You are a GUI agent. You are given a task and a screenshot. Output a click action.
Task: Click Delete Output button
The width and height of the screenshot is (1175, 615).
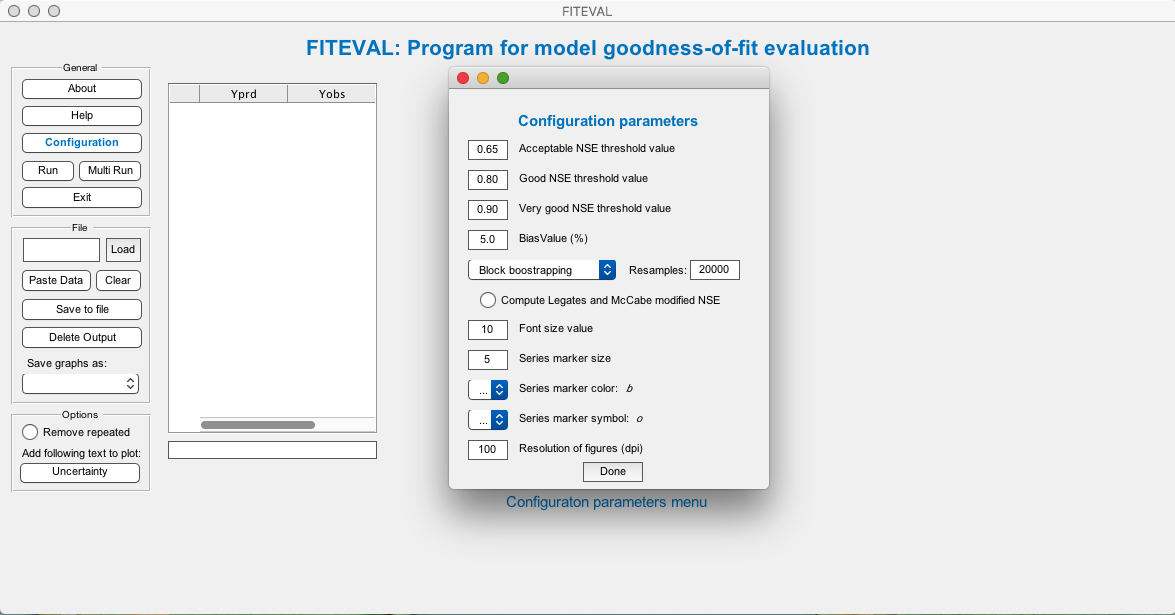pos(82,338)
